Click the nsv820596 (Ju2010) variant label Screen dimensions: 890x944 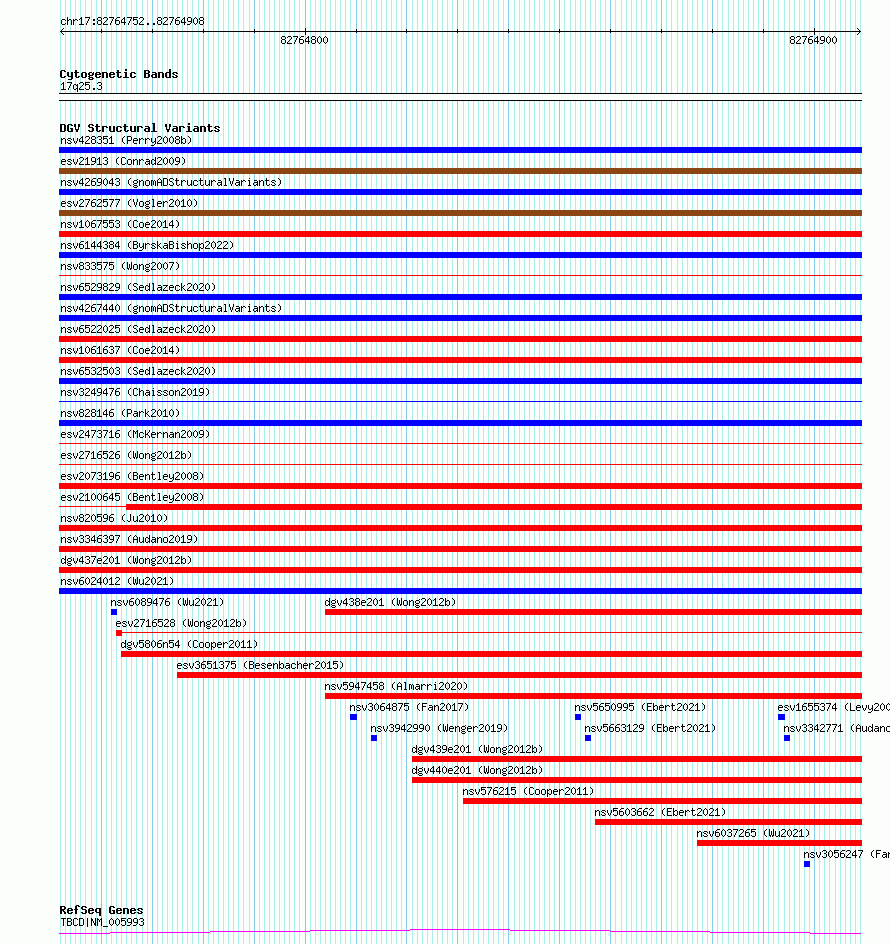pos(114,518)
